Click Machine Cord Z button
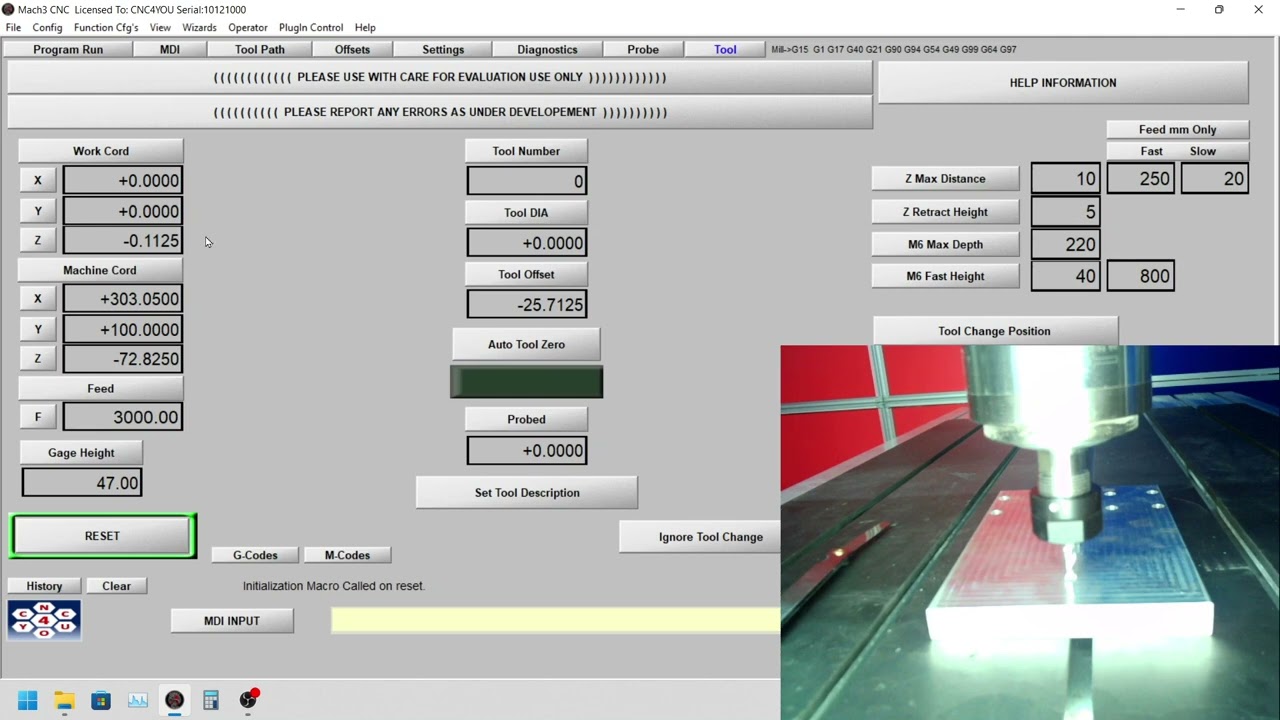The height and width of the screenshot is (720, 1280). (x=38, y=359)
